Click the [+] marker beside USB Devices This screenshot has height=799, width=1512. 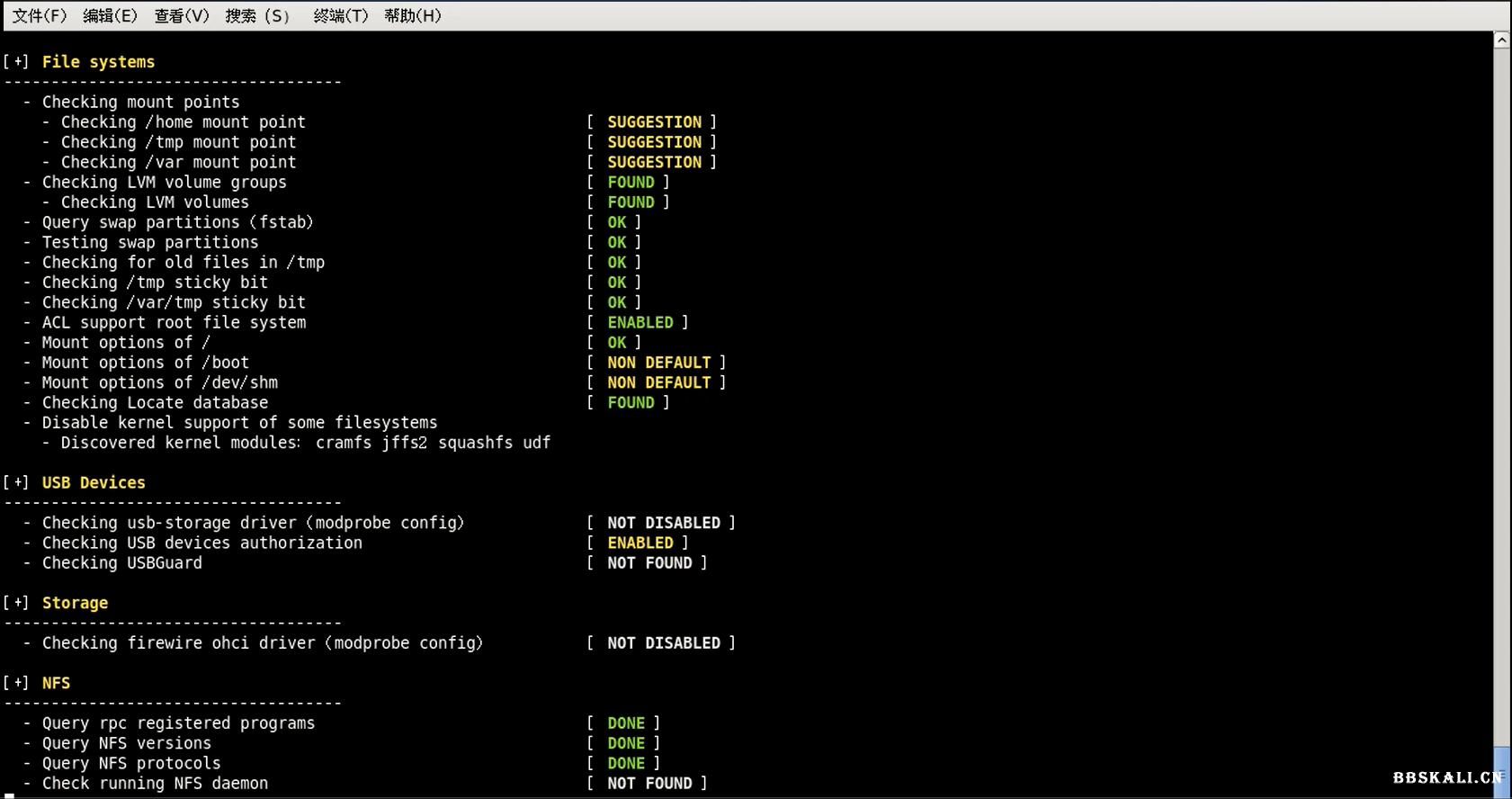pyautogui.click(x=16, y=483)
